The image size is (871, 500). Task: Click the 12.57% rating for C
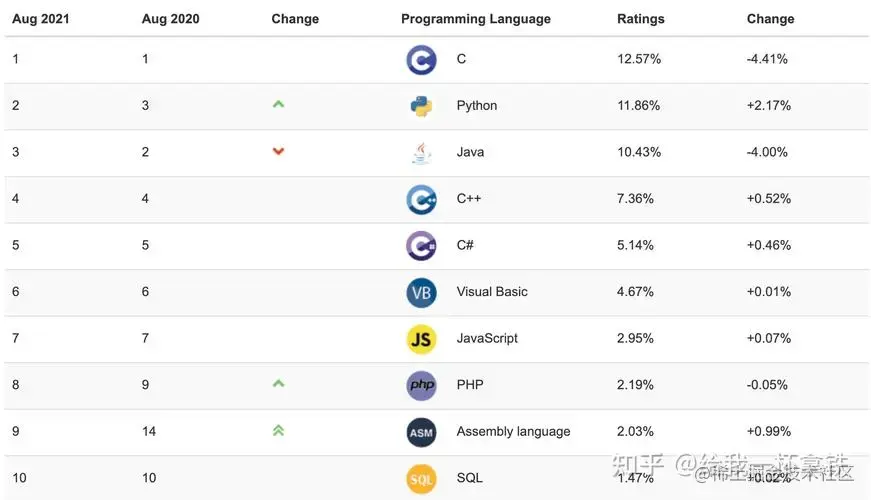pos(639,59)
